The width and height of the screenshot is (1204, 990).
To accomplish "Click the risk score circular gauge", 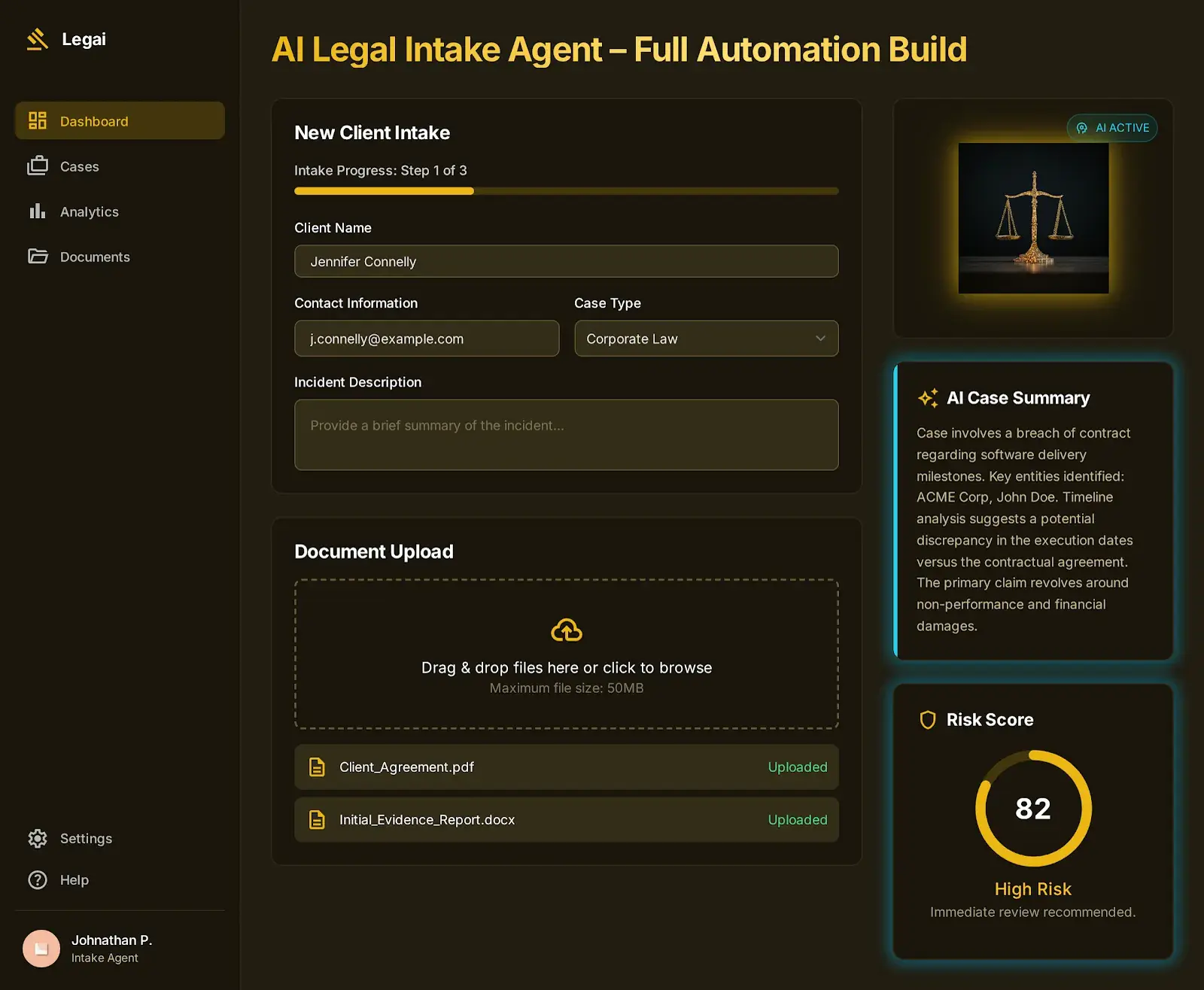I will (x=1033, y=808).
